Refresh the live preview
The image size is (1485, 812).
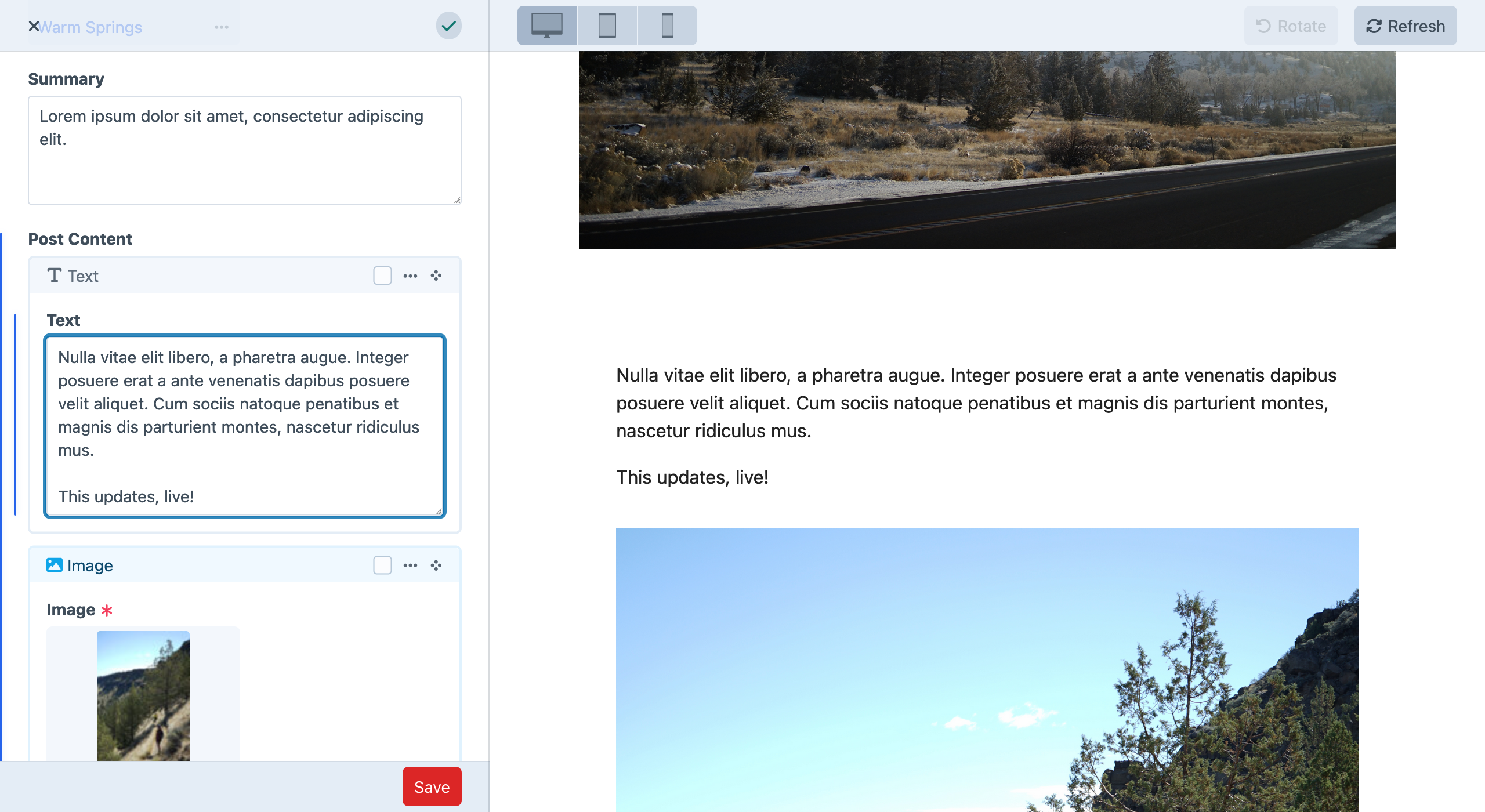[1405, 25]
